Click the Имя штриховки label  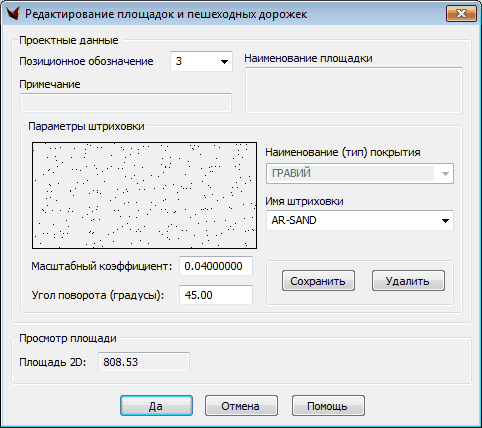click(304, 201)
